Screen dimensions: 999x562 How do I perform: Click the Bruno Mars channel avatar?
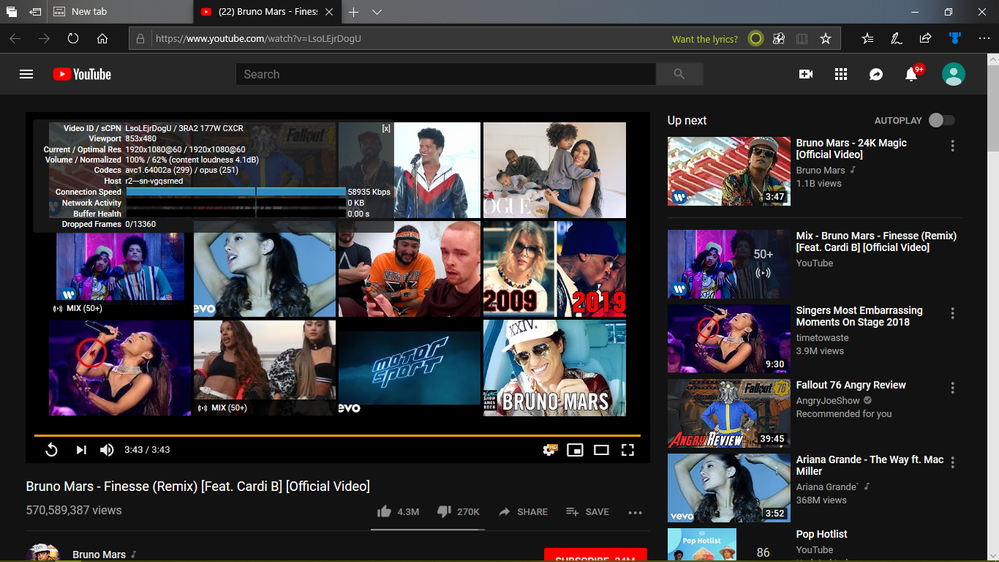[x=43, y=553]
